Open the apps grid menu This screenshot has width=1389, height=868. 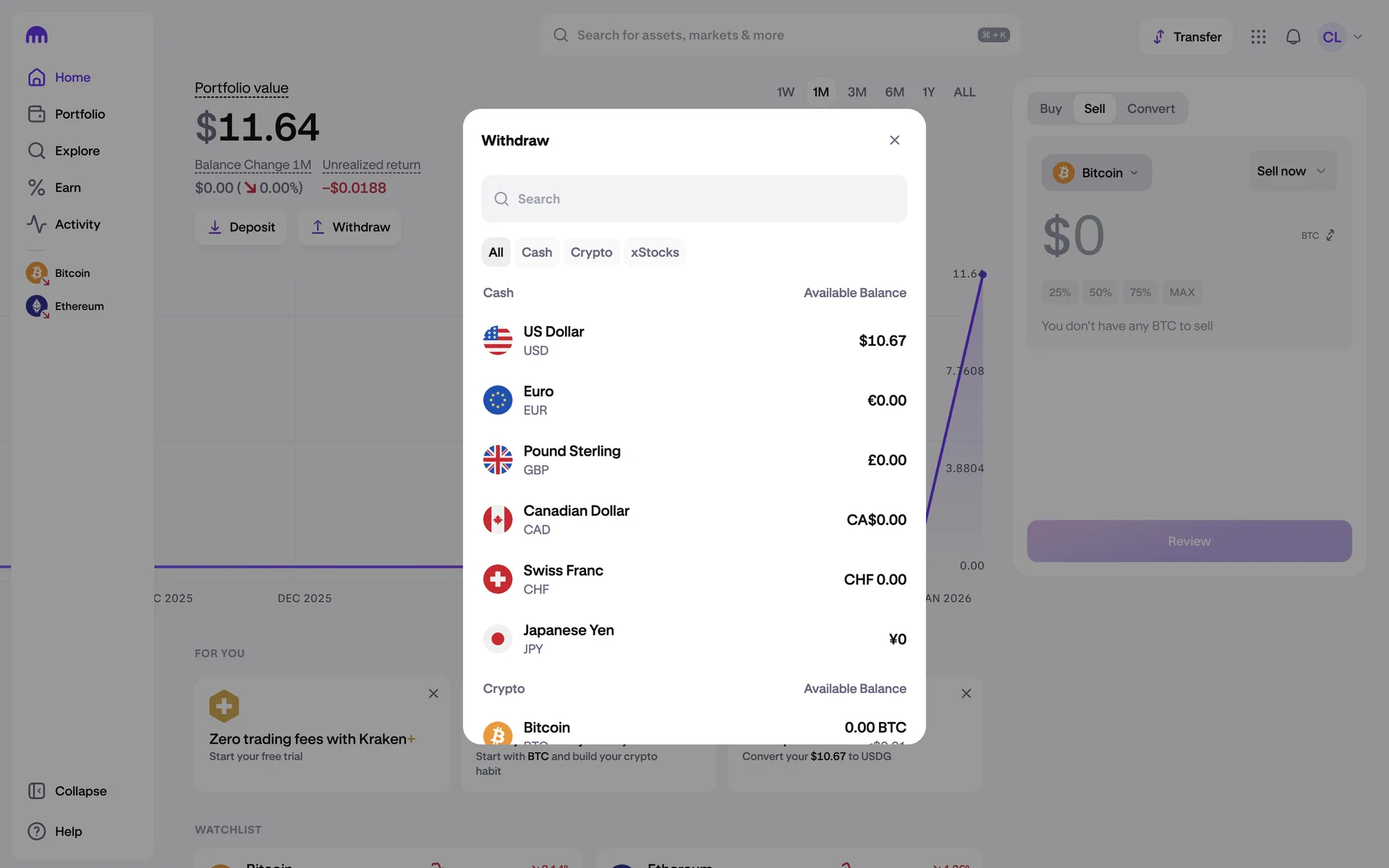coord(1258,37)
